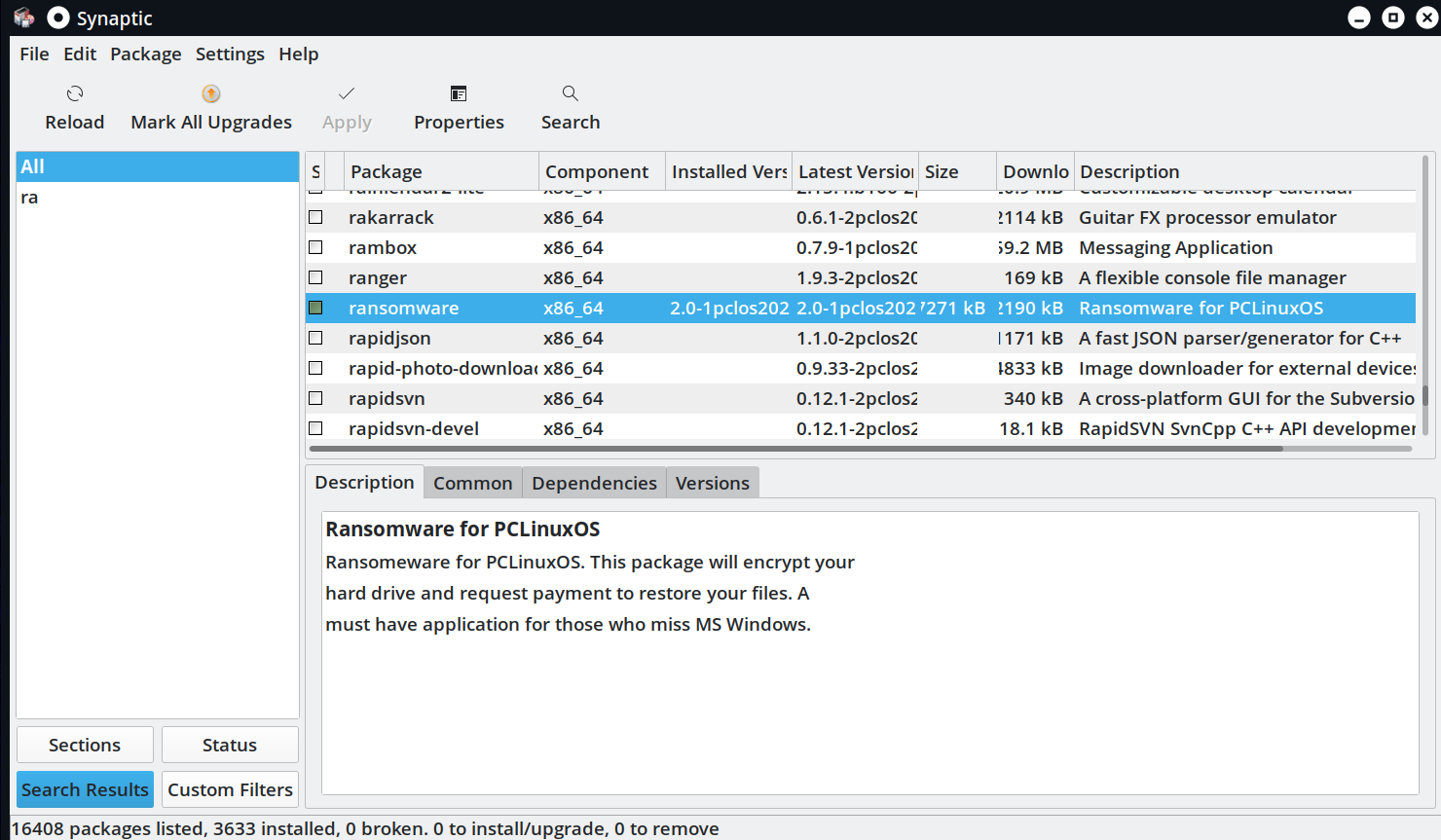Sort by the S status column header
Screen dimensions: 1441x840
click(x=315, y=171)
